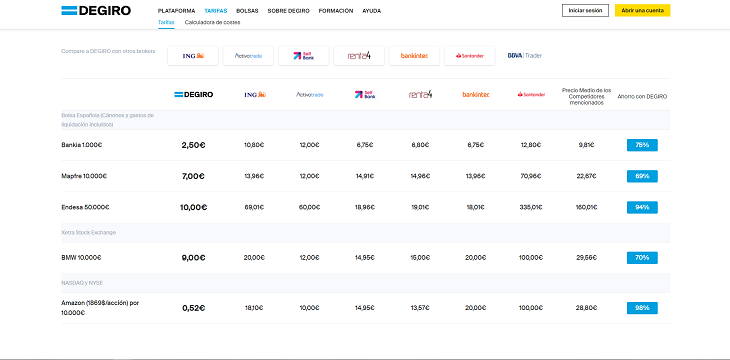Select Activotrade broker comparison card
Screen dimensions: 730x360
[248, 56]
